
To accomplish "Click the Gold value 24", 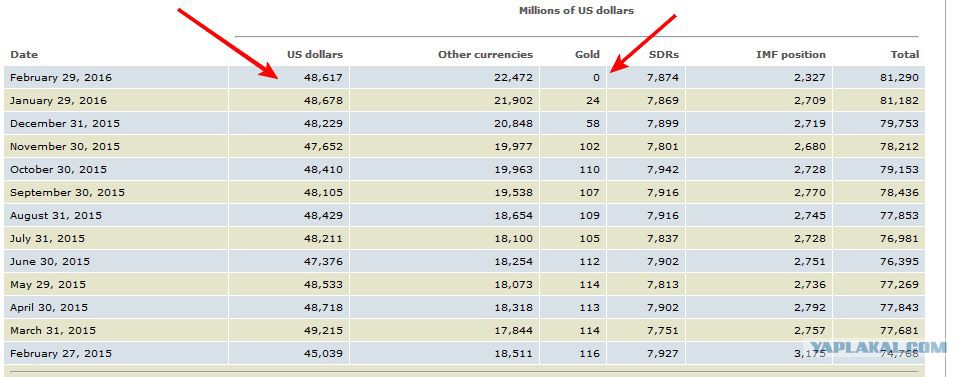I will (593, 100).
